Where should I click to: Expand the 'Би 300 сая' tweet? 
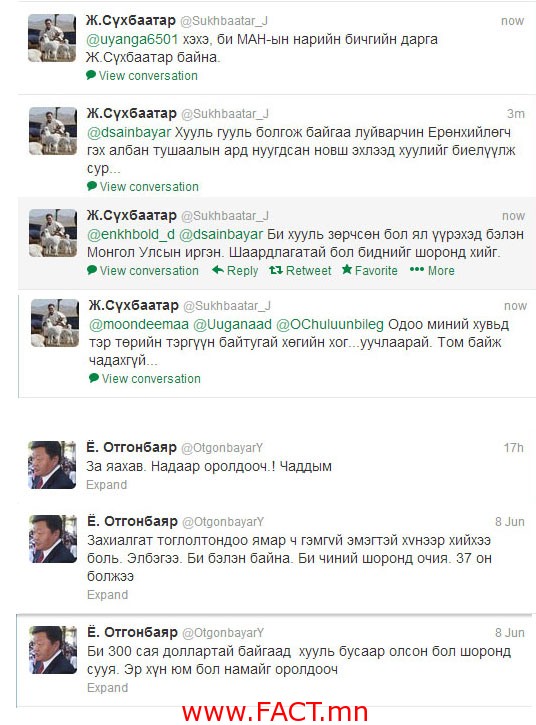pos(107,688)
